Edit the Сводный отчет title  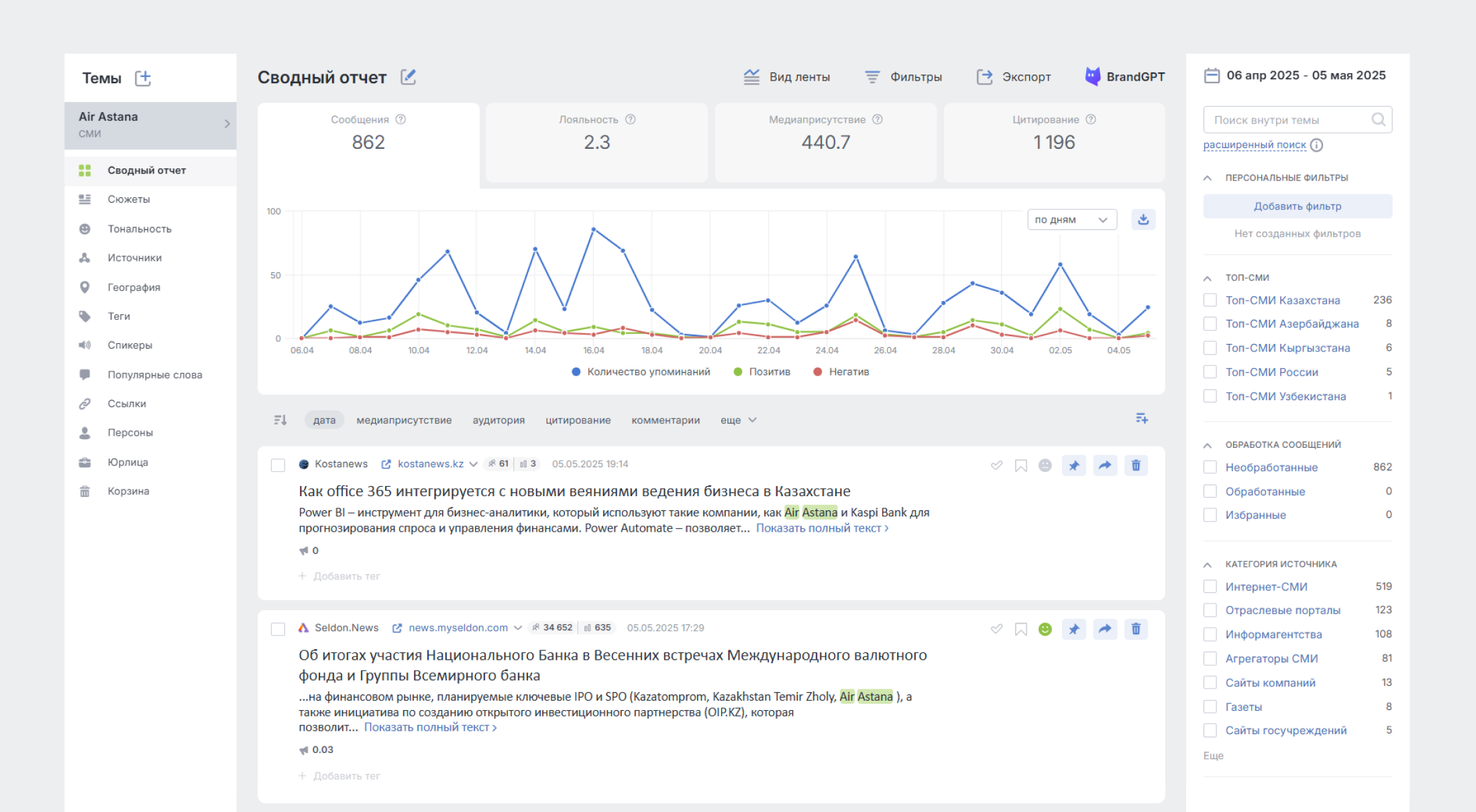coord(408,77)
